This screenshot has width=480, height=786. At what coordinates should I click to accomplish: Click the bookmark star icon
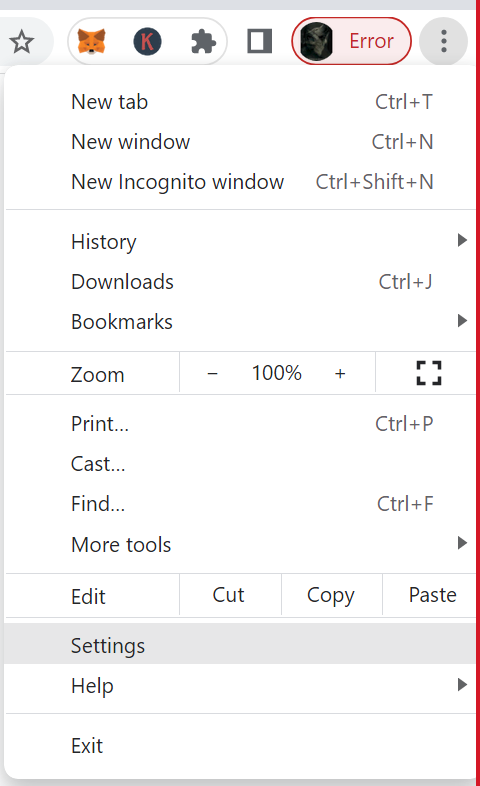tap(22, 41)
